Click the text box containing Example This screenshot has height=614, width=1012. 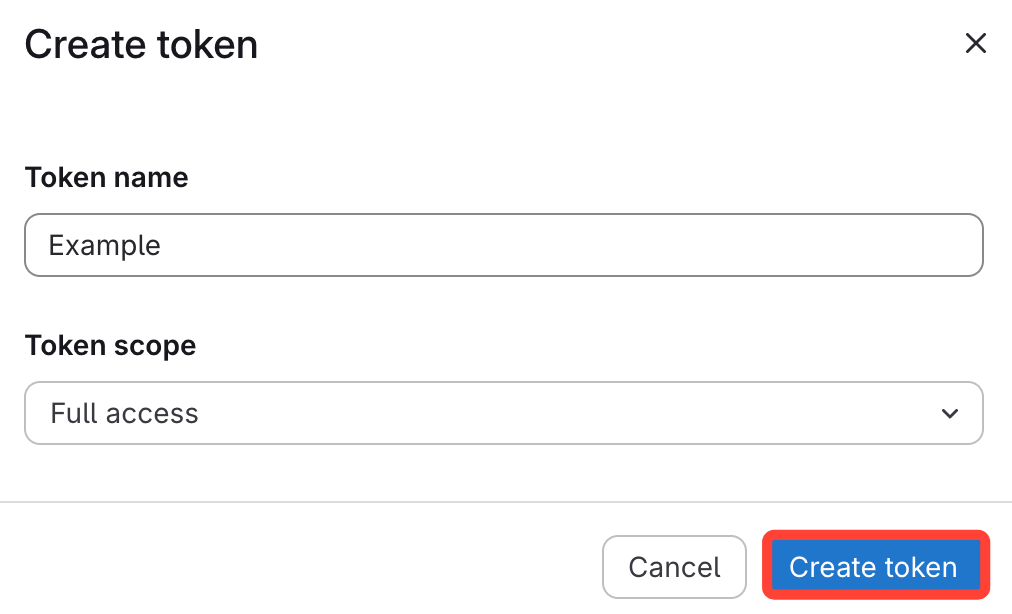pos(503,245)
